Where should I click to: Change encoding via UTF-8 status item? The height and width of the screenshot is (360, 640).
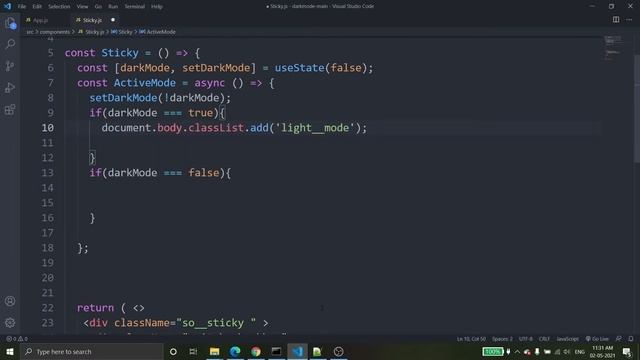(x=526, y=339)
